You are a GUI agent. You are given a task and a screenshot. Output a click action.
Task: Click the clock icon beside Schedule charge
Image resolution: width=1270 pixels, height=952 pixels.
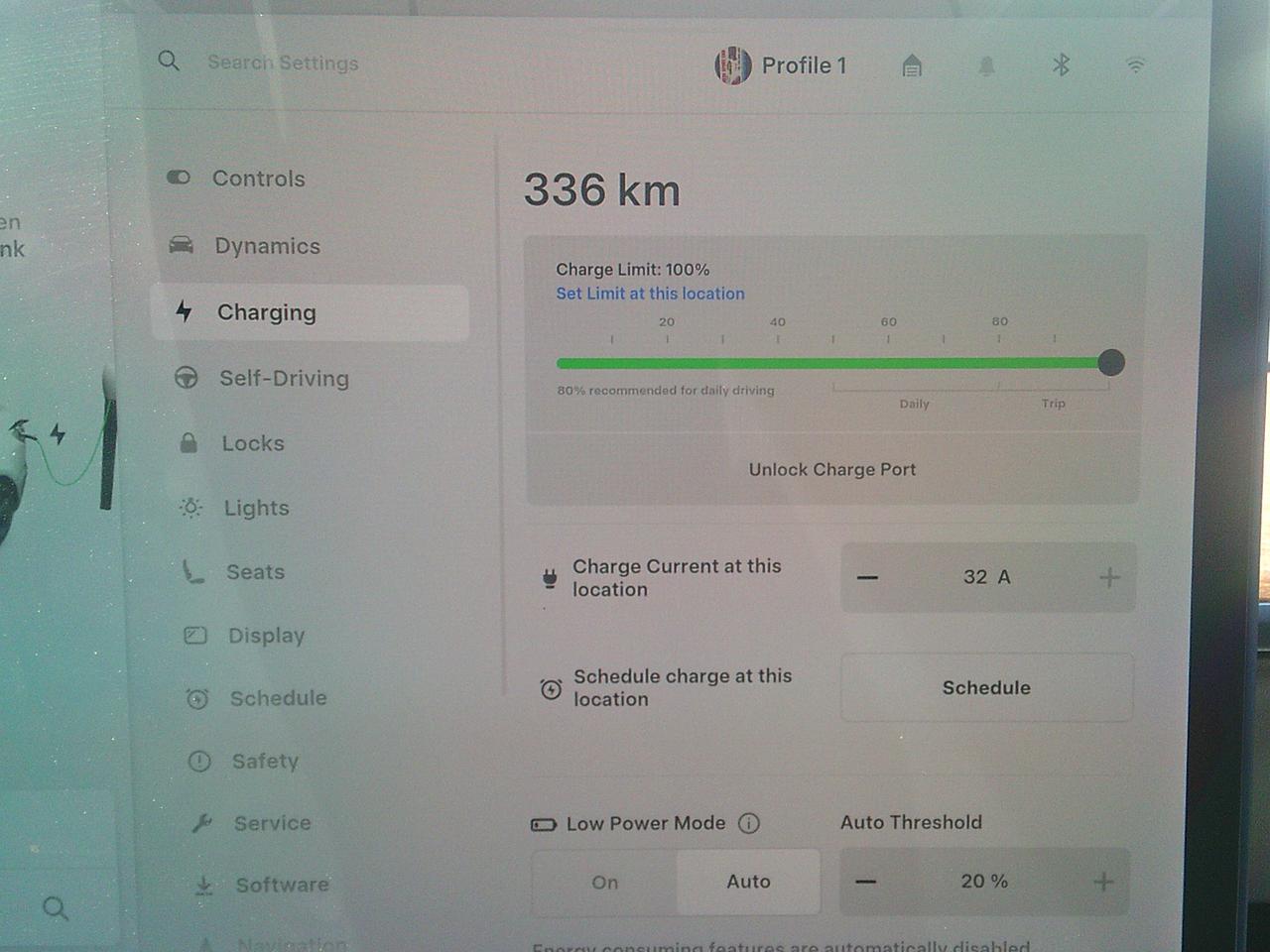[551, 688]
